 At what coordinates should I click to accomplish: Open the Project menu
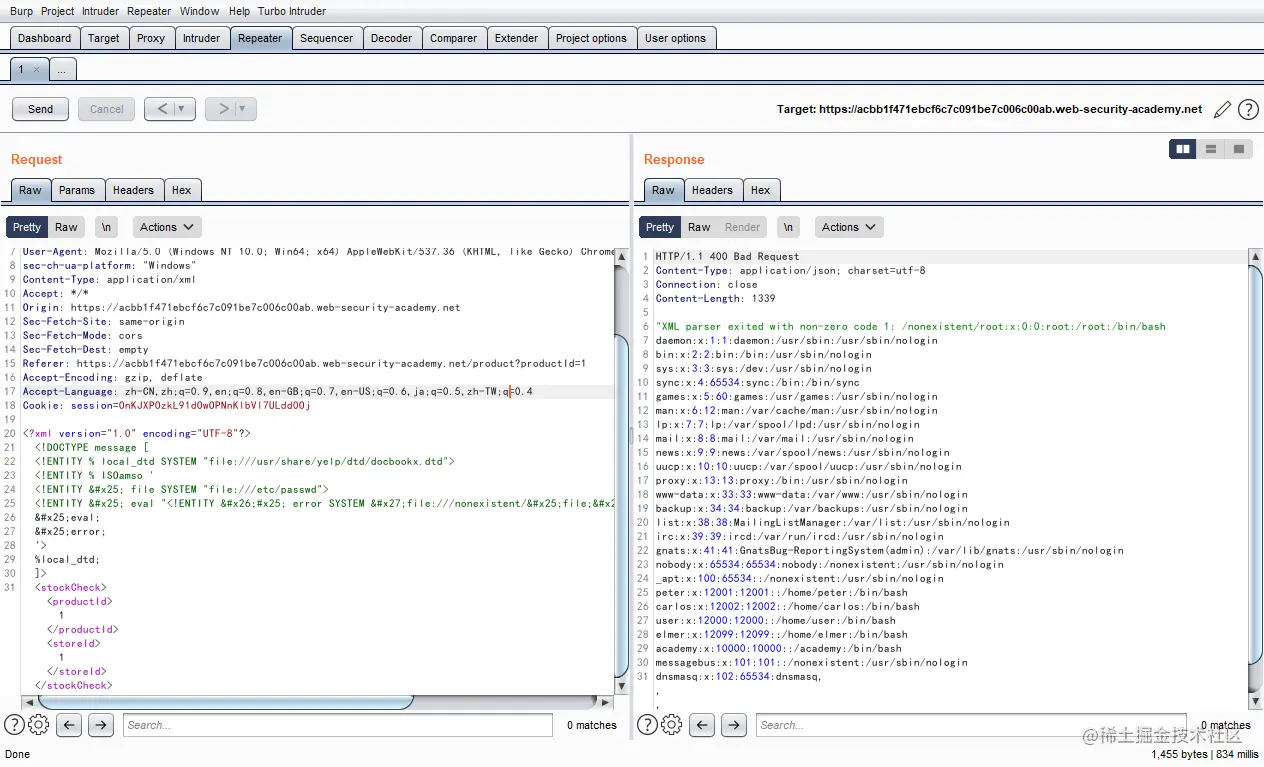tap(58, 11)
